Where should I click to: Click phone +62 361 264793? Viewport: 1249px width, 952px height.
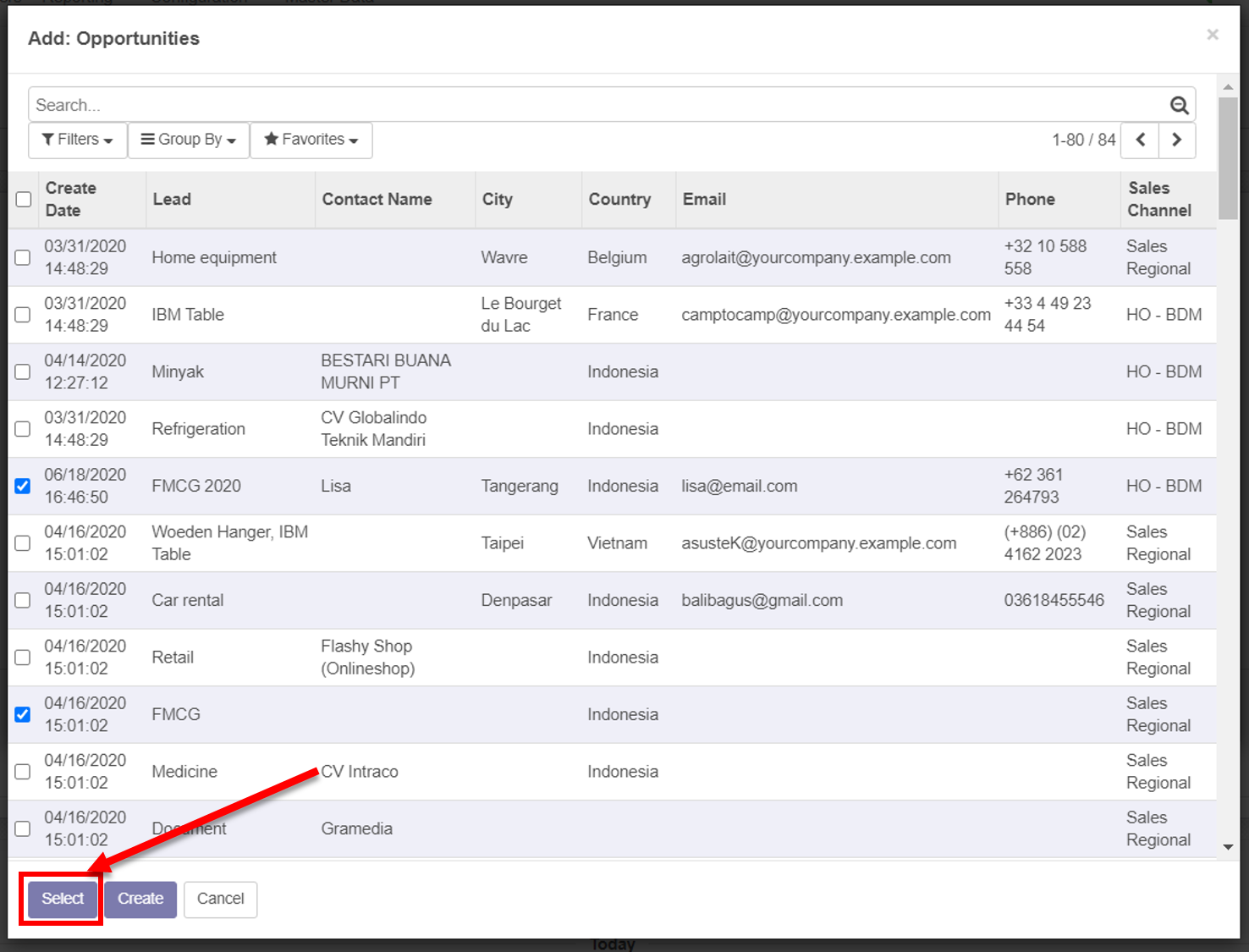1033,486
